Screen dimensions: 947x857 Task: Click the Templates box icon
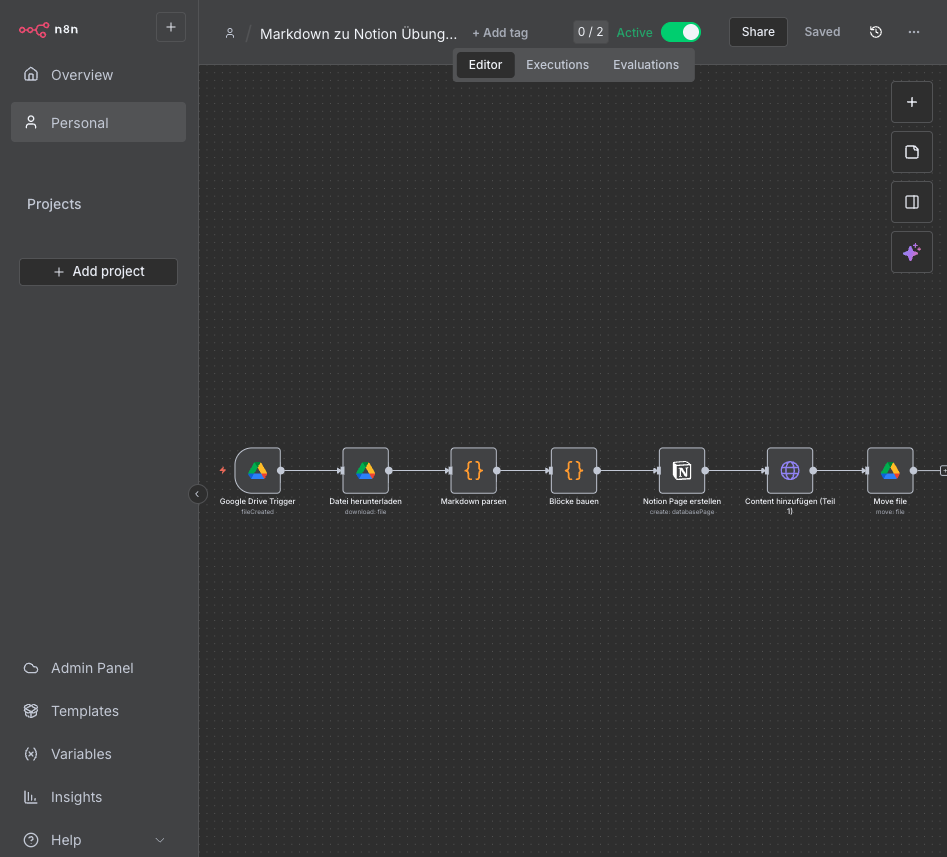pos(31,711)
